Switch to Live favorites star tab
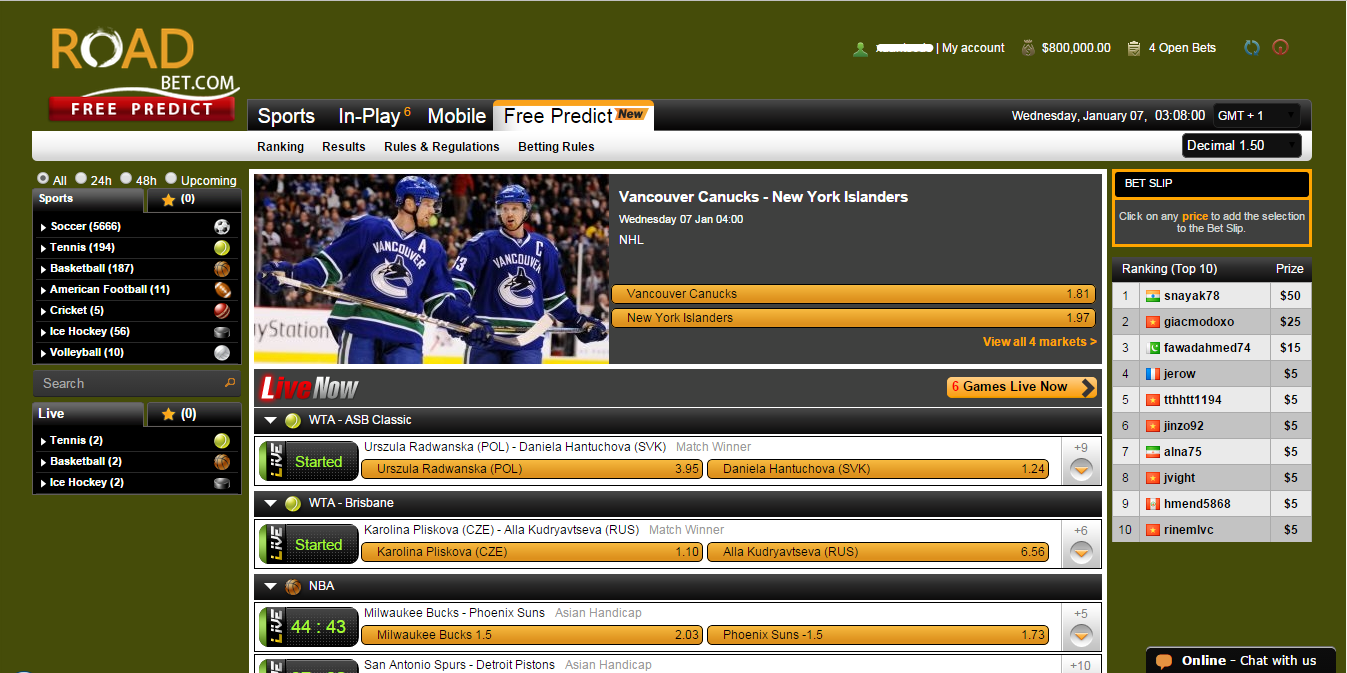The height and width of the screenshot is (673, 1347). pyautogui.click(x=194, y=414)
